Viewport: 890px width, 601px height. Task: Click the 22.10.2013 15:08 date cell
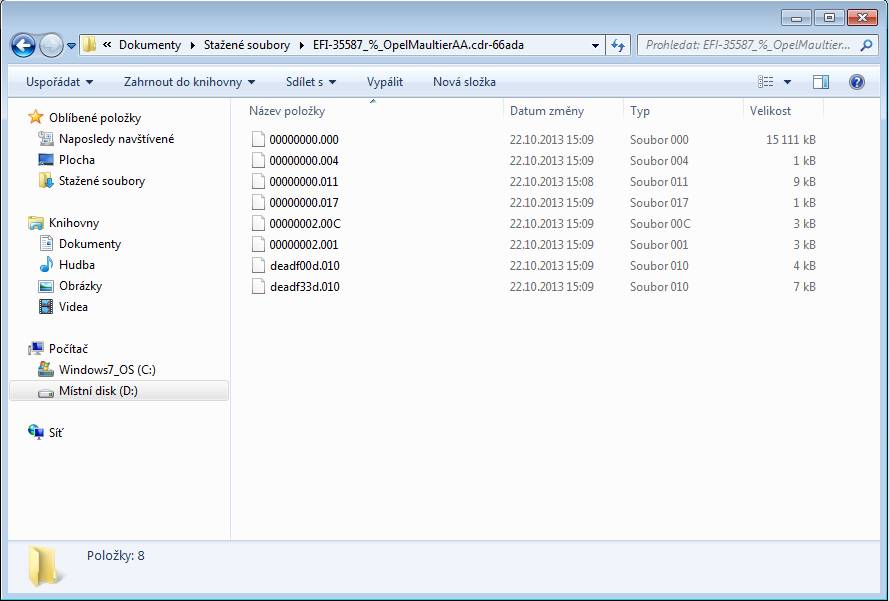point(552,182)
